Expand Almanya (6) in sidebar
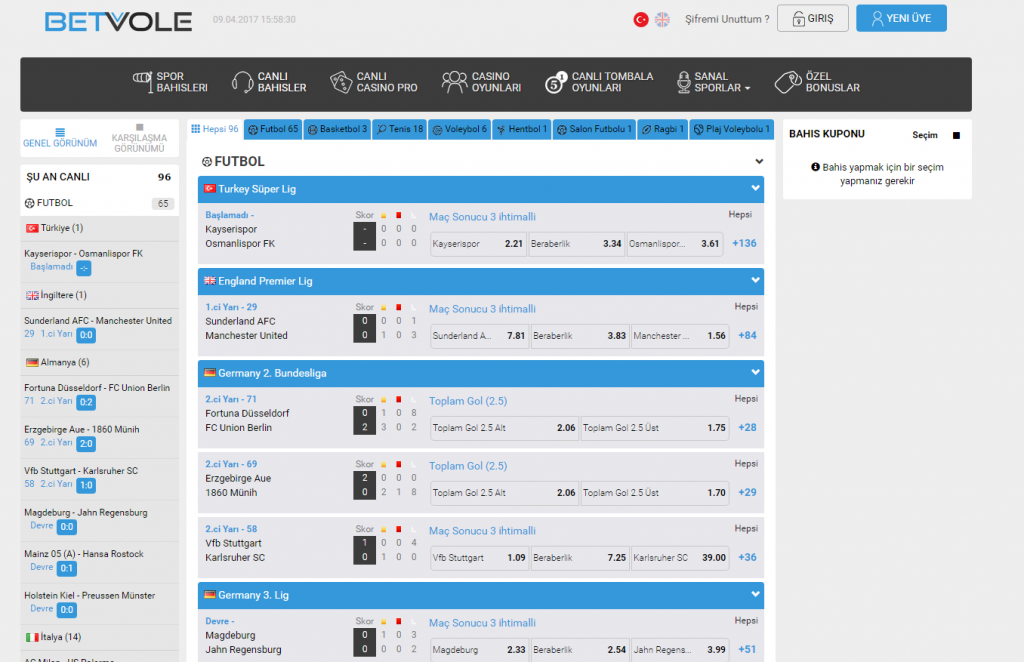This screenshot has width=1024, height=662. coord(99,362)
